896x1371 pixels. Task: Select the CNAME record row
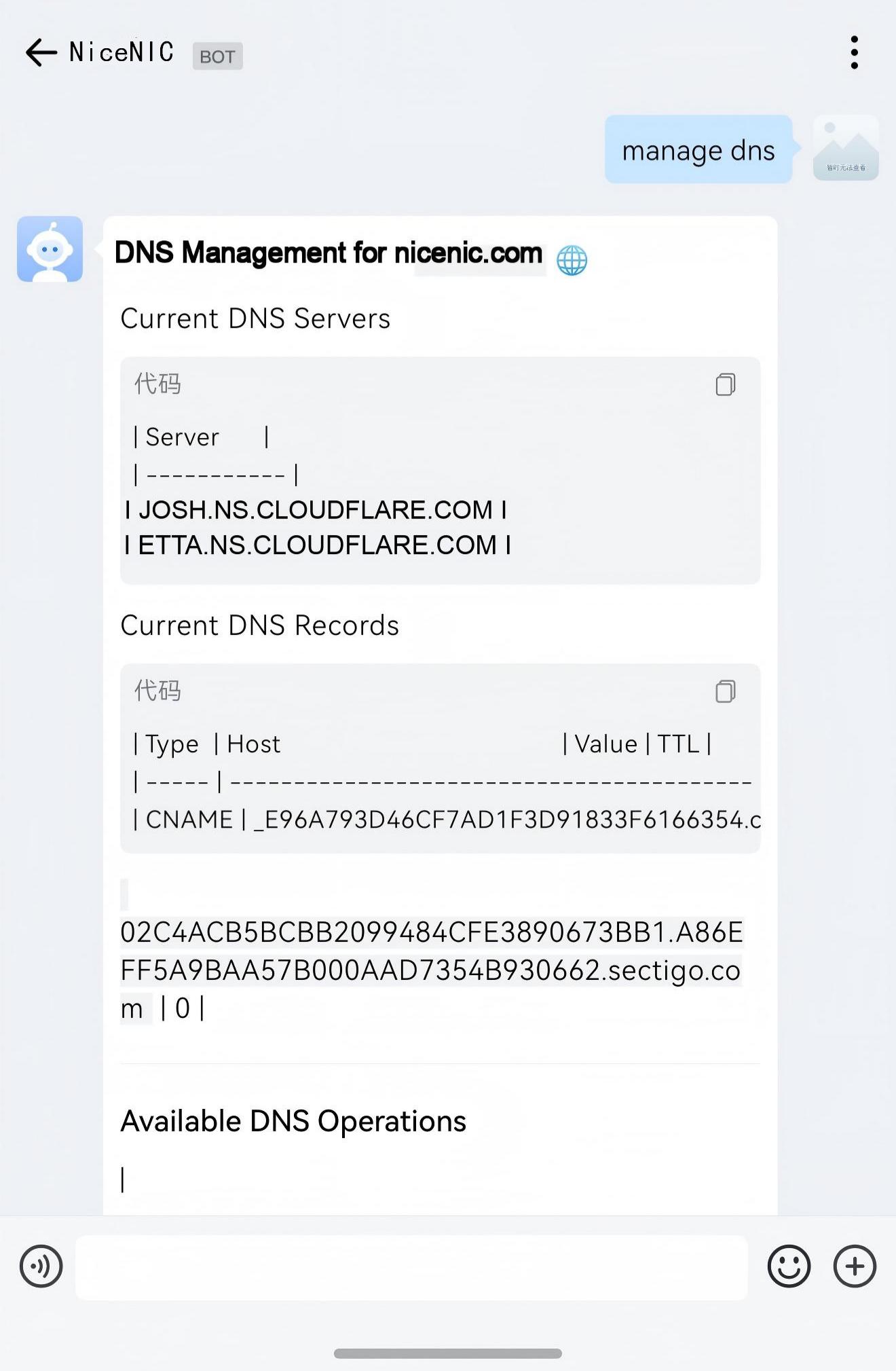(x=447, y=820)
